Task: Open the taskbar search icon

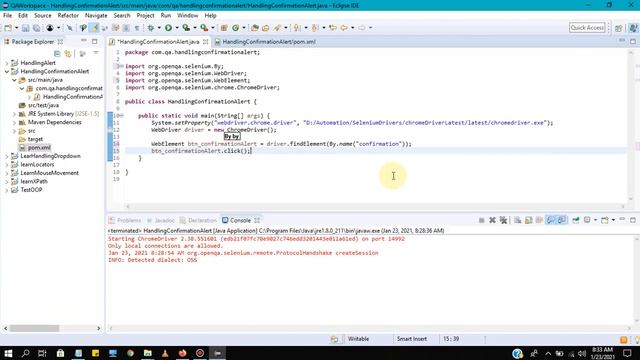Action: [x=25, y=353]
